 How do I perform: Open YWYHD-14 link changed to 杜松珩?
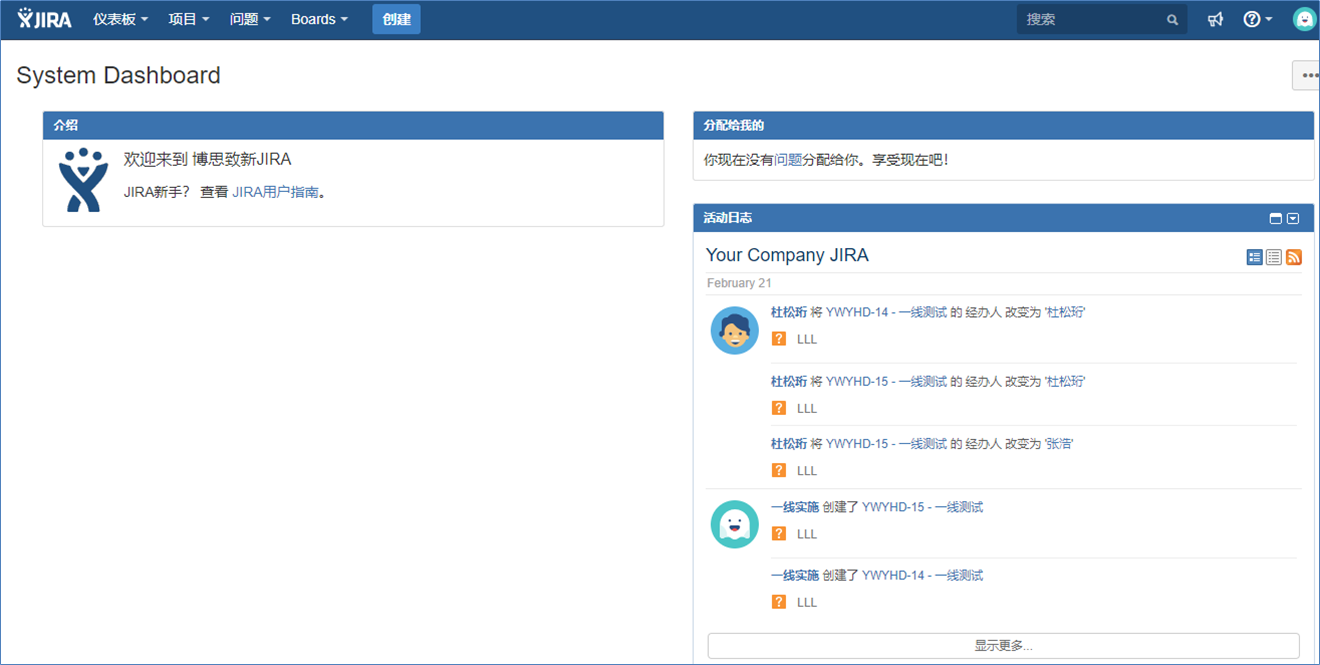pos(886,312)
